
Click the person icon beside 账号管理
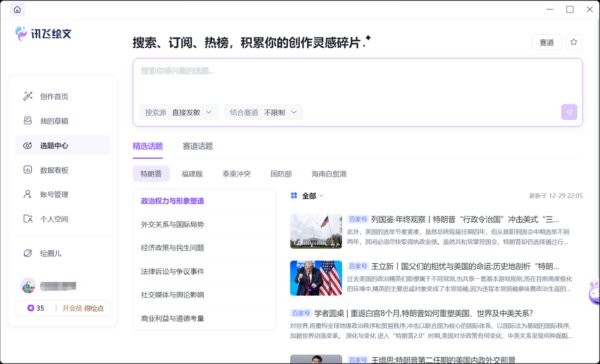point(28,194)
